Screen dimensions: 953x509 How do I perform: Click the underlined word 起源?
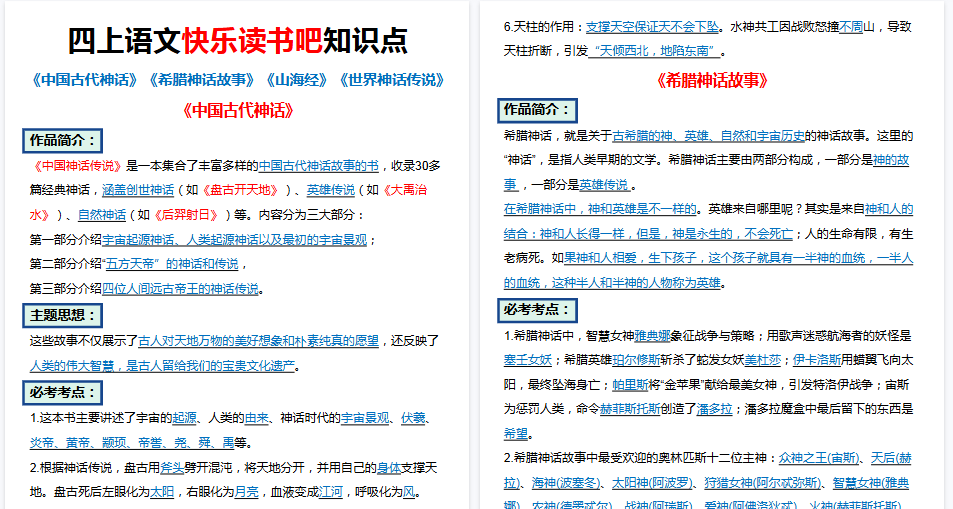[x=184, y=418]
